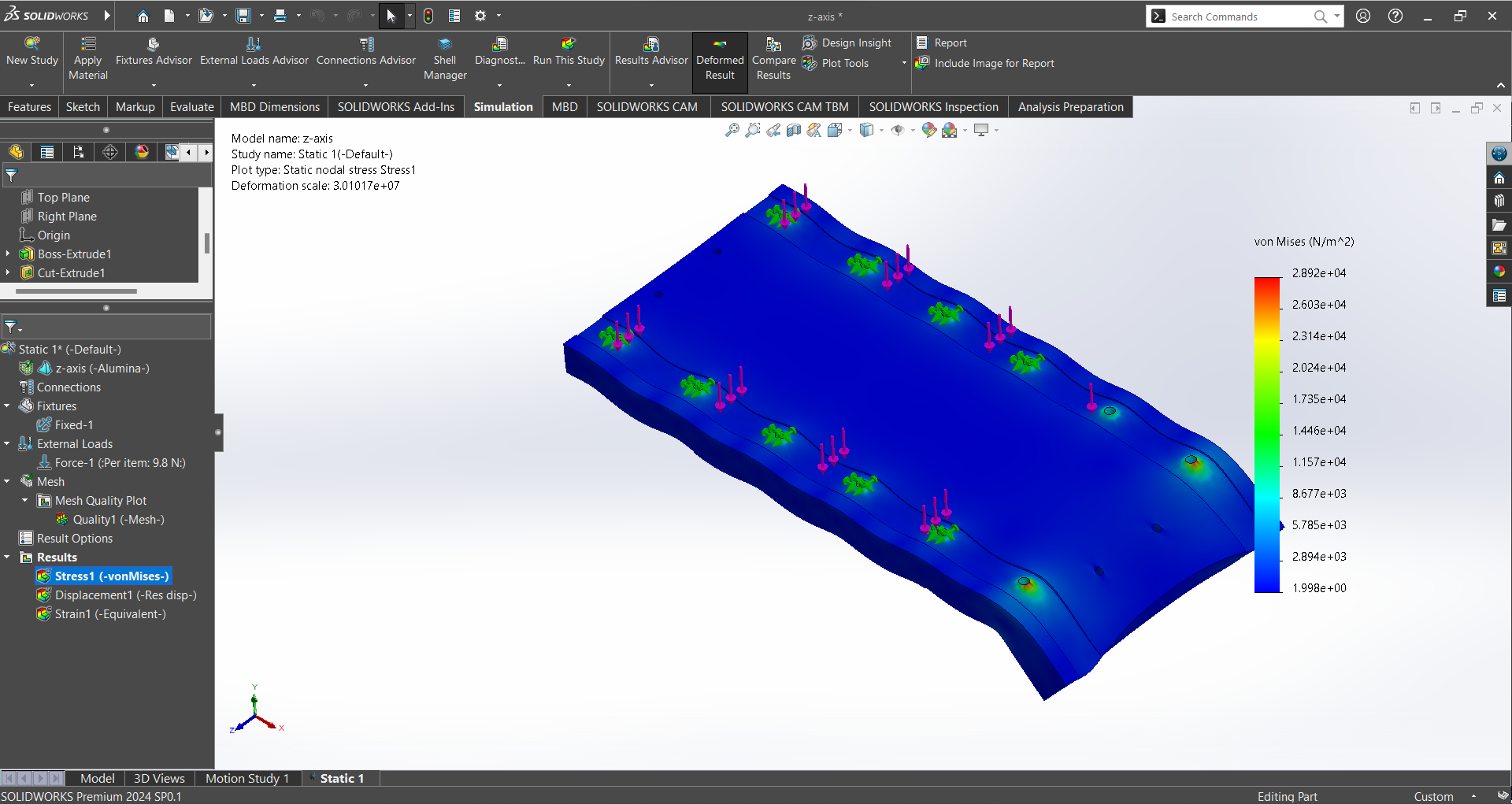Open the Motion Study 1 tab
Image resolution: width=1512 pixels, height=804 pixels.
(x=246, y=779)
